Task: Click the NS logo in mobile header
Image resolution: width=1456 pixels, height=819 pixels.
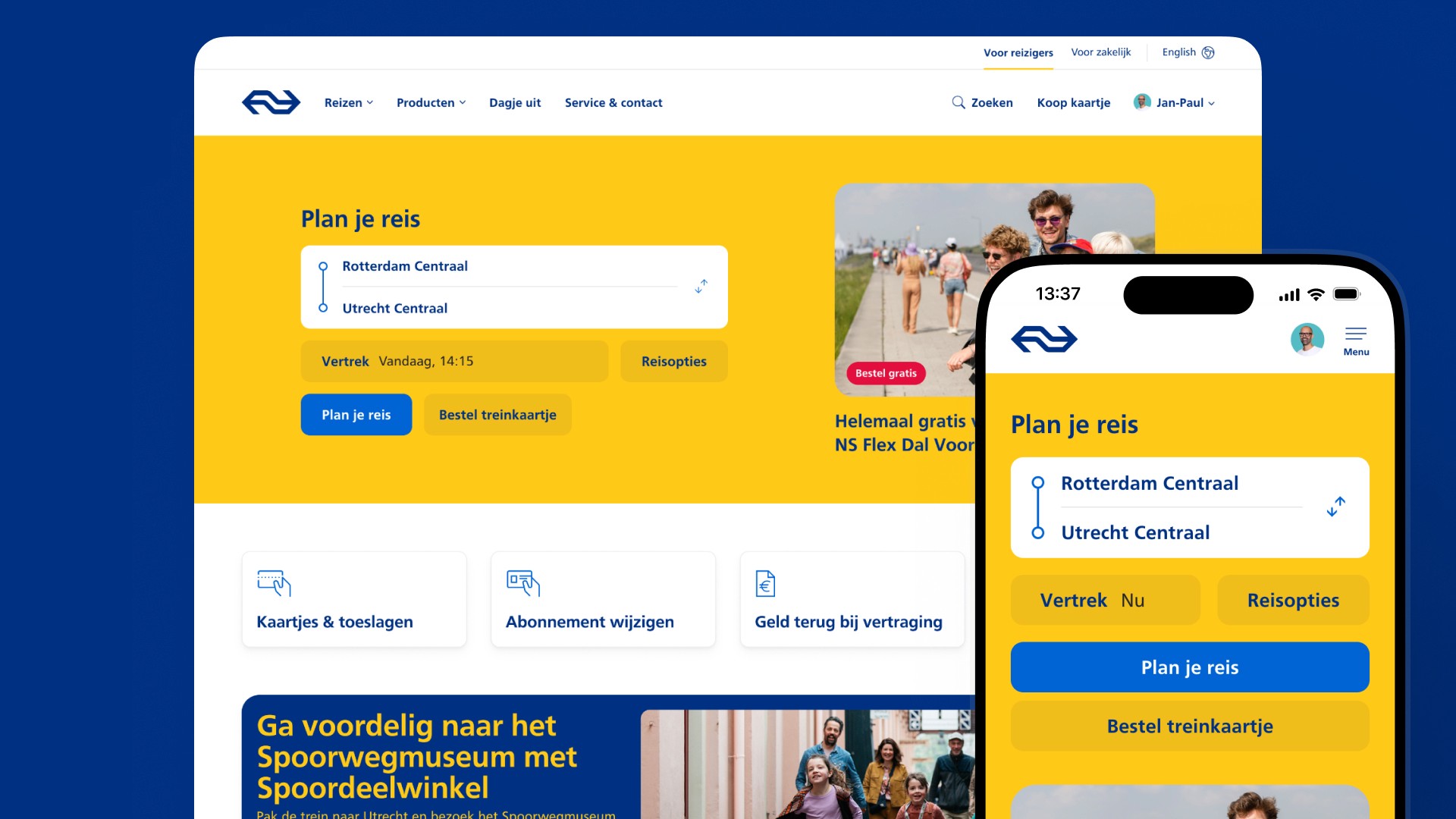Action: point(1044,339)
